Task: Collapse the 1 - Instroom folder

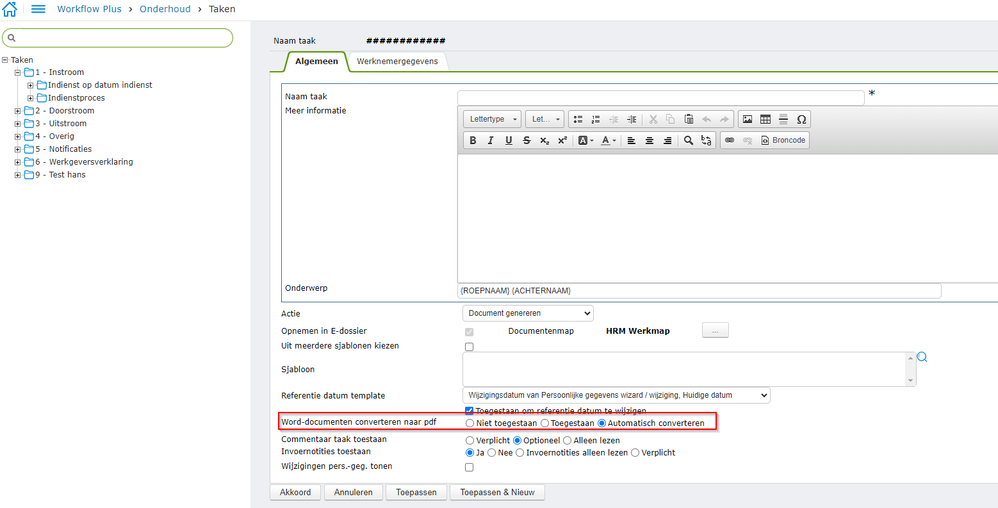Action: [x=18, y=73]
